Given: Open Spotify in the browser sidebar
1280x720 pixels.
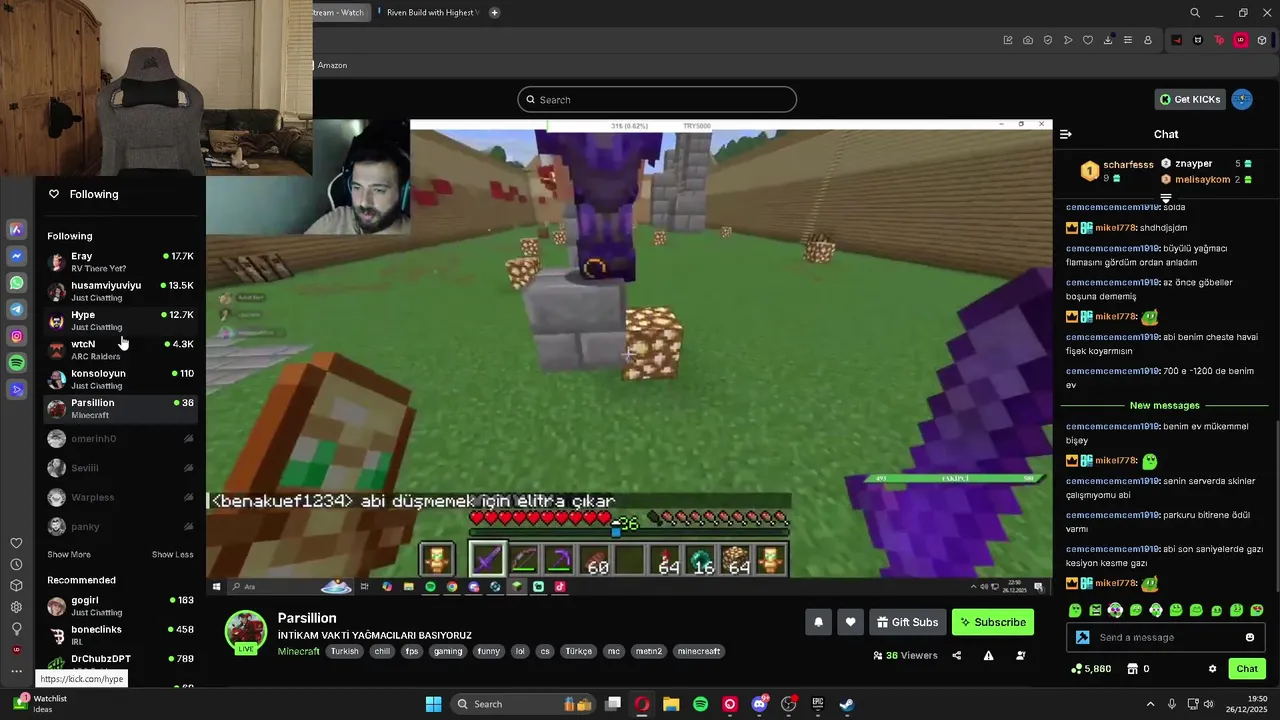Looking at the screenshot, I should click(x=17, y=363).
